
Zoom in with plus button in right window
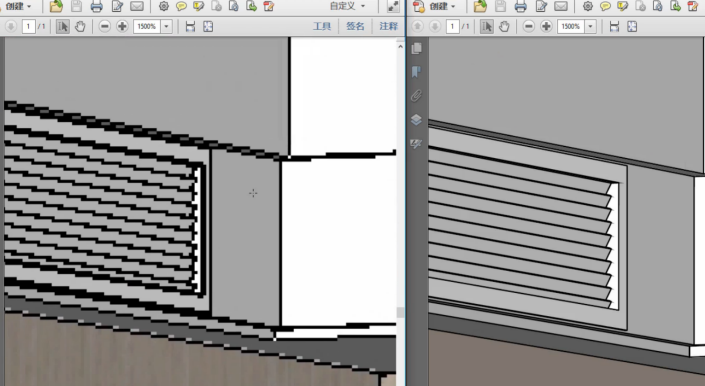pyautogui.click(x=546, y=27)
